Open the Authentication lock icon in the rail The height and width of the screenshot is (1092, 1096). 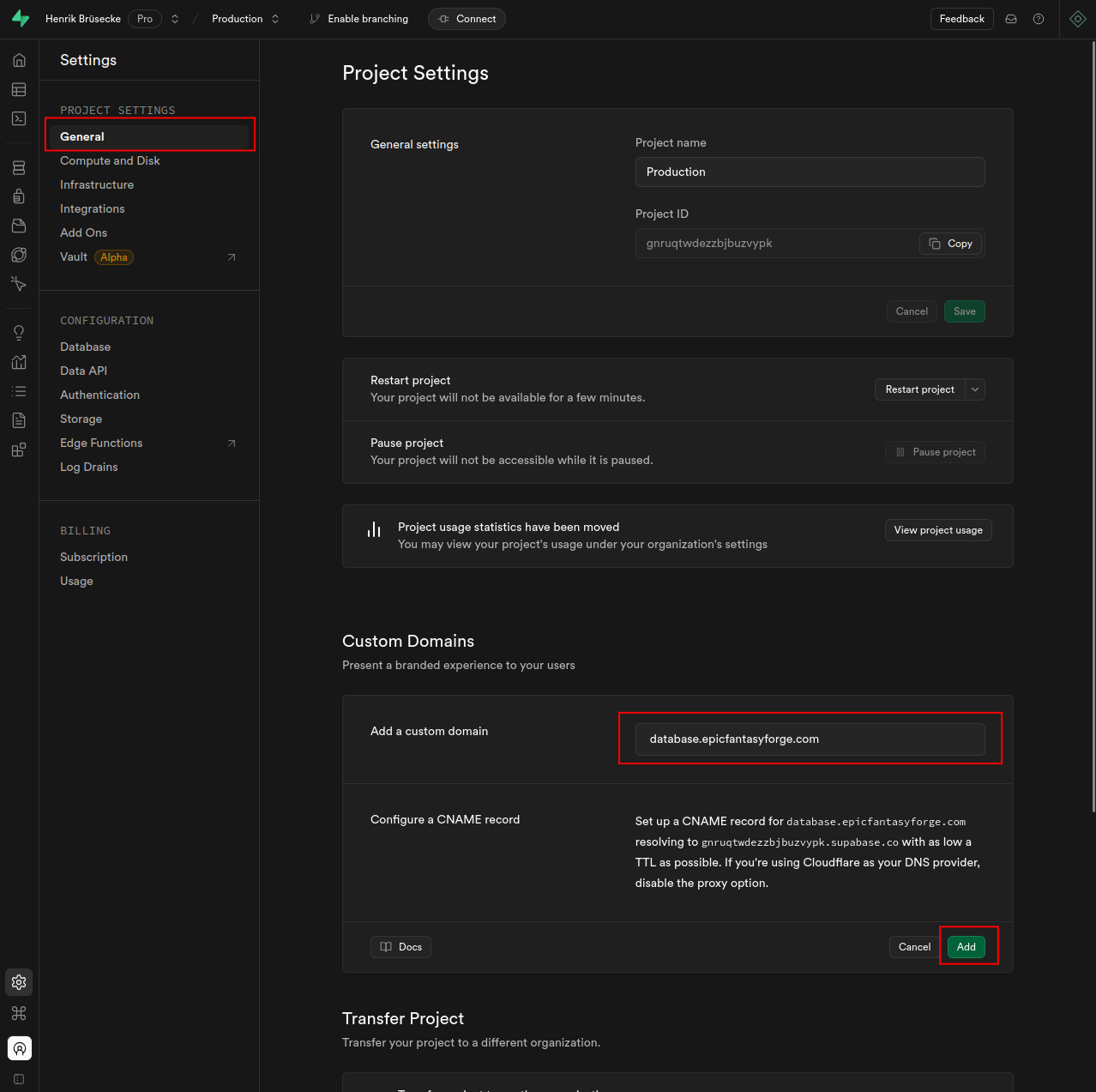coord(19,196)
